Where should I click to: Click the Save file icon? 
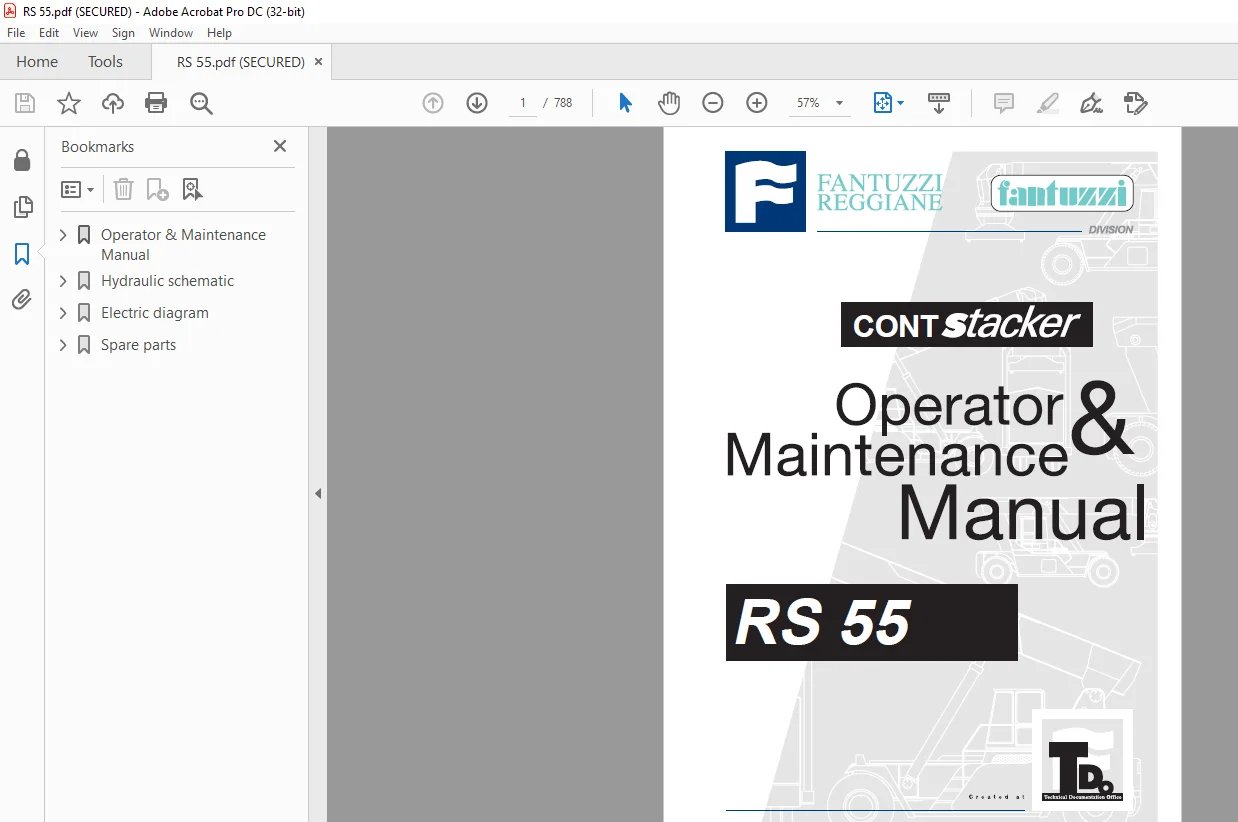[25, 103]
